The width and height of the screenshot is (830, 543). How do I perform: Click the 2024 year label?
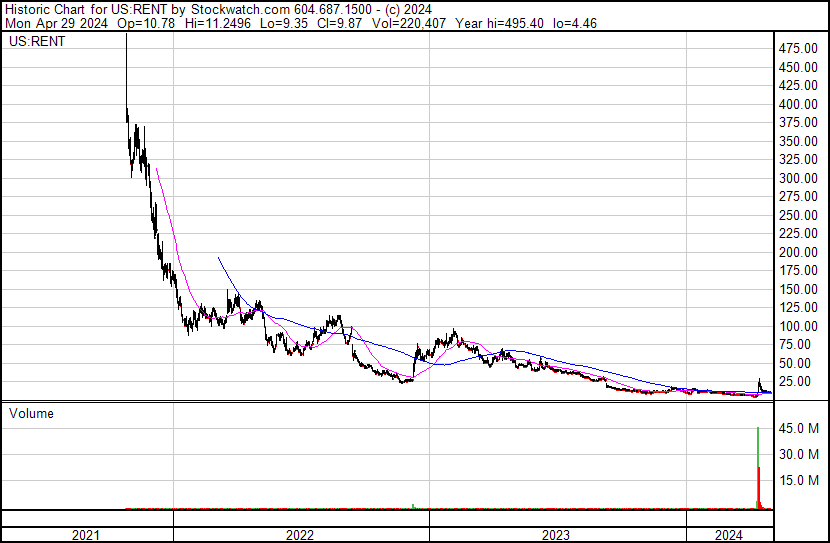coord(729,535)
